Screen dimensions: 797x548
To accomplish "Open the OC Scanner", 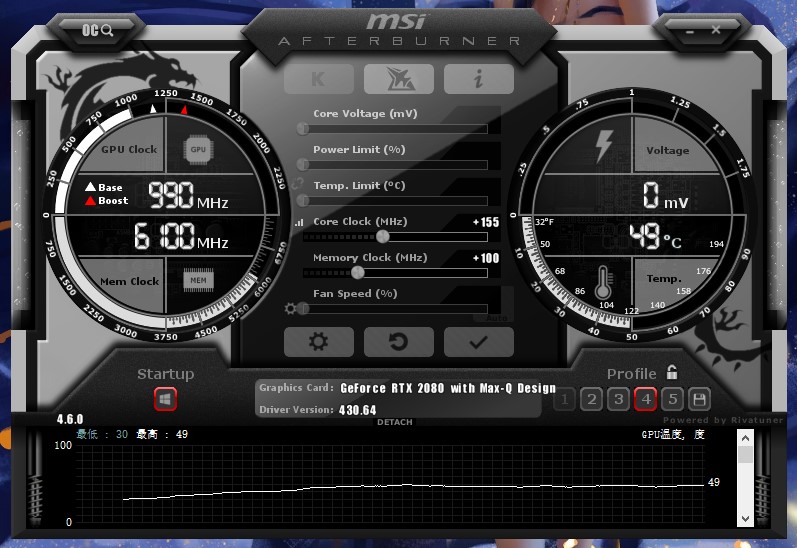I will [98, 31].
